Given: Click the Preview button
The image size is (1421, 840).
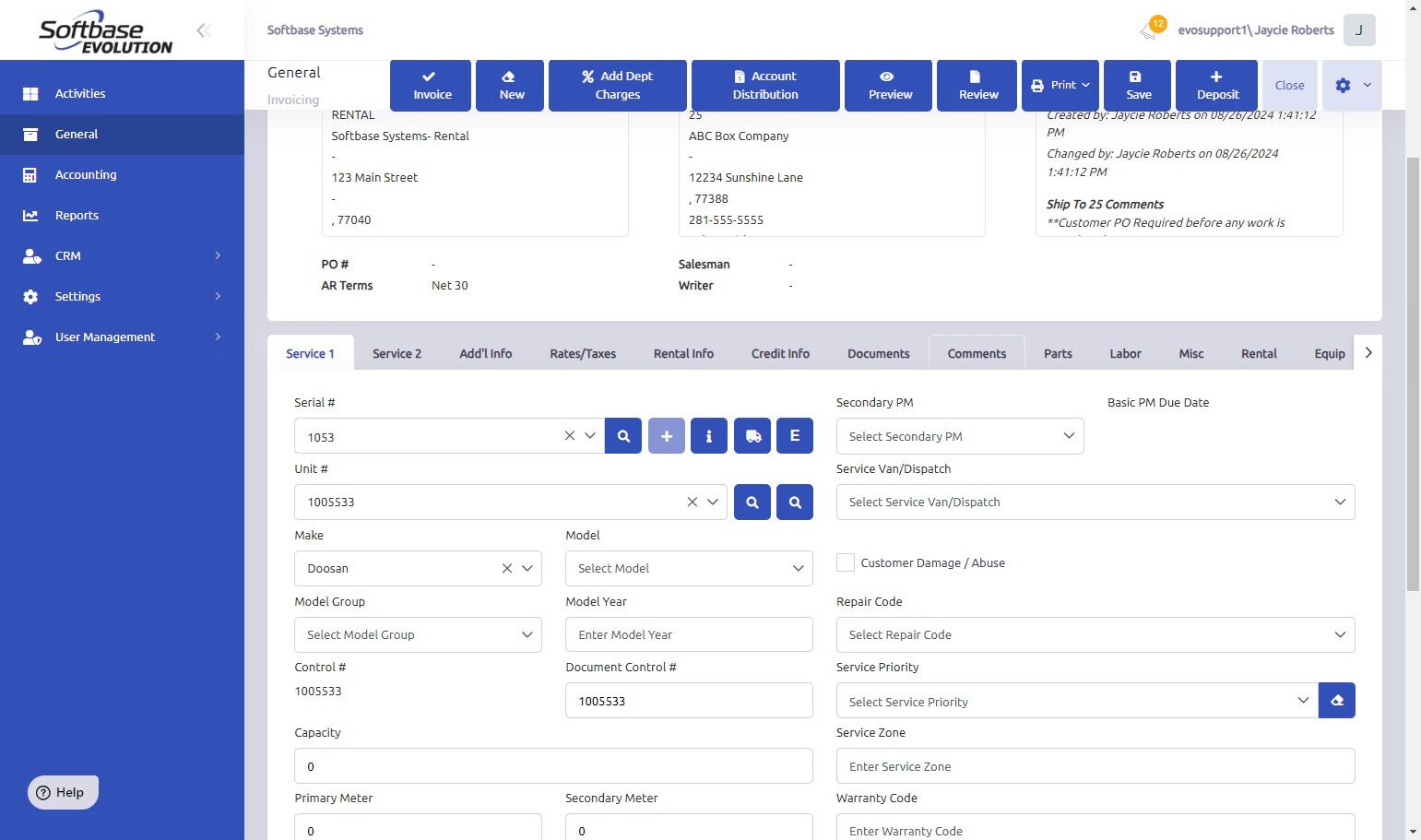Looking at the screenshot, I should (888, 86).
